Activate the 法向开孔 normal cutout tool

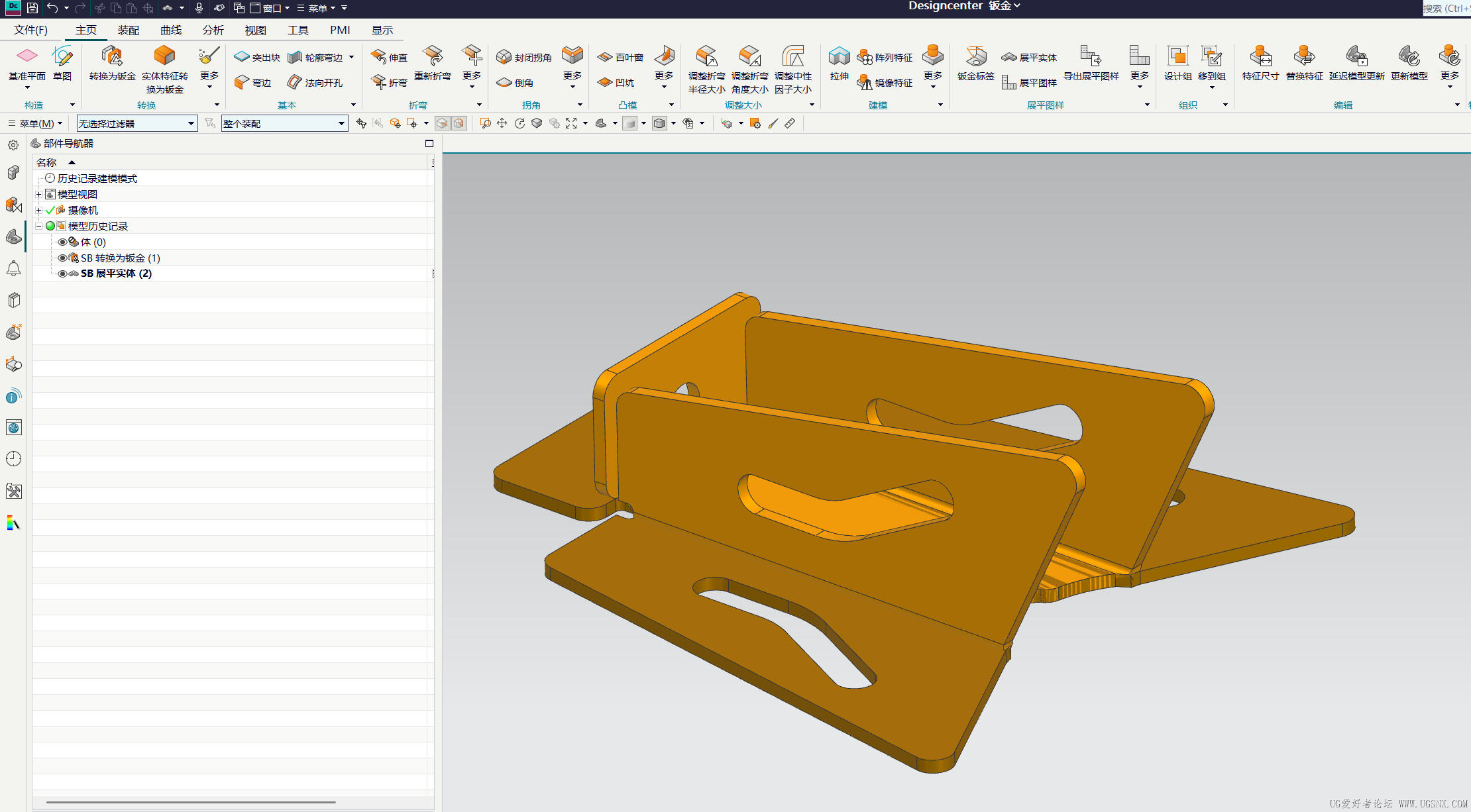coord(315,82)
